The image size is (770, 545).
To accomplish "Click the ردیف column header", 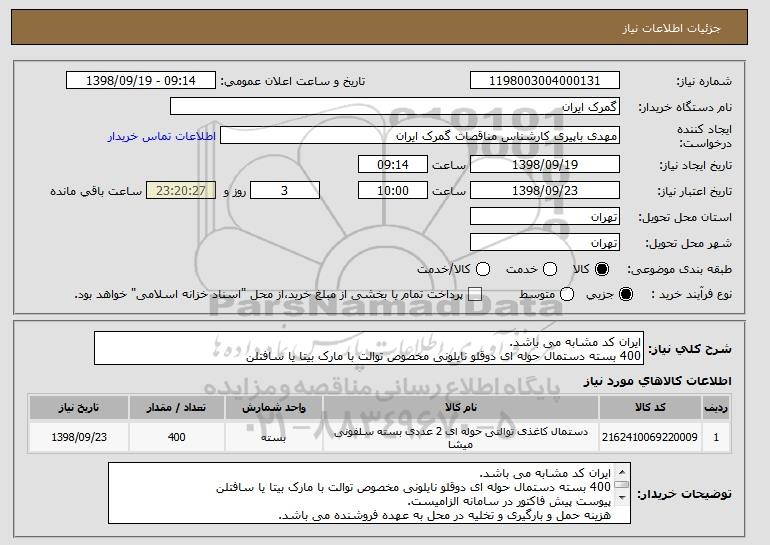I will point(716,408).
